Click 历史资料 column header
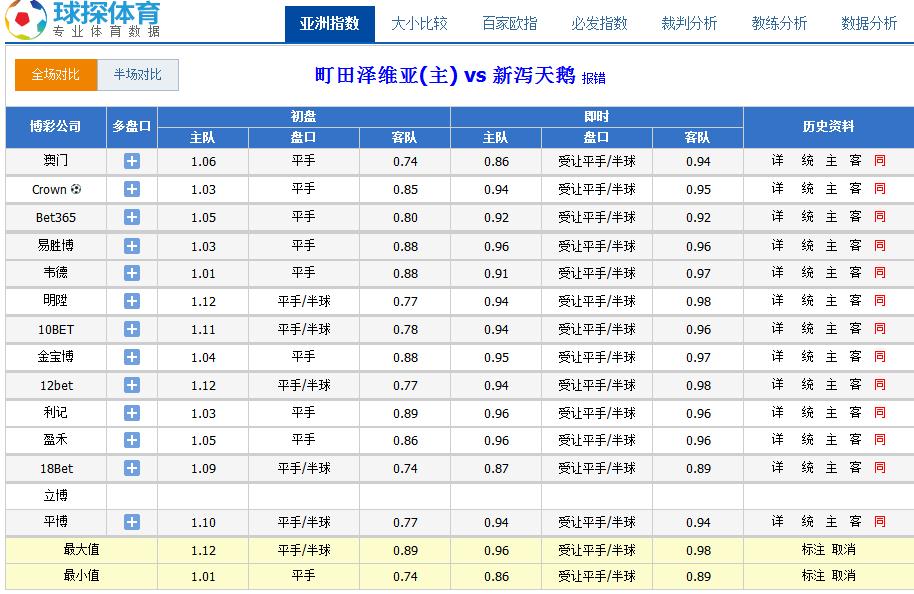The height and width of the screenshot is (594, 914). click(828, 126)
